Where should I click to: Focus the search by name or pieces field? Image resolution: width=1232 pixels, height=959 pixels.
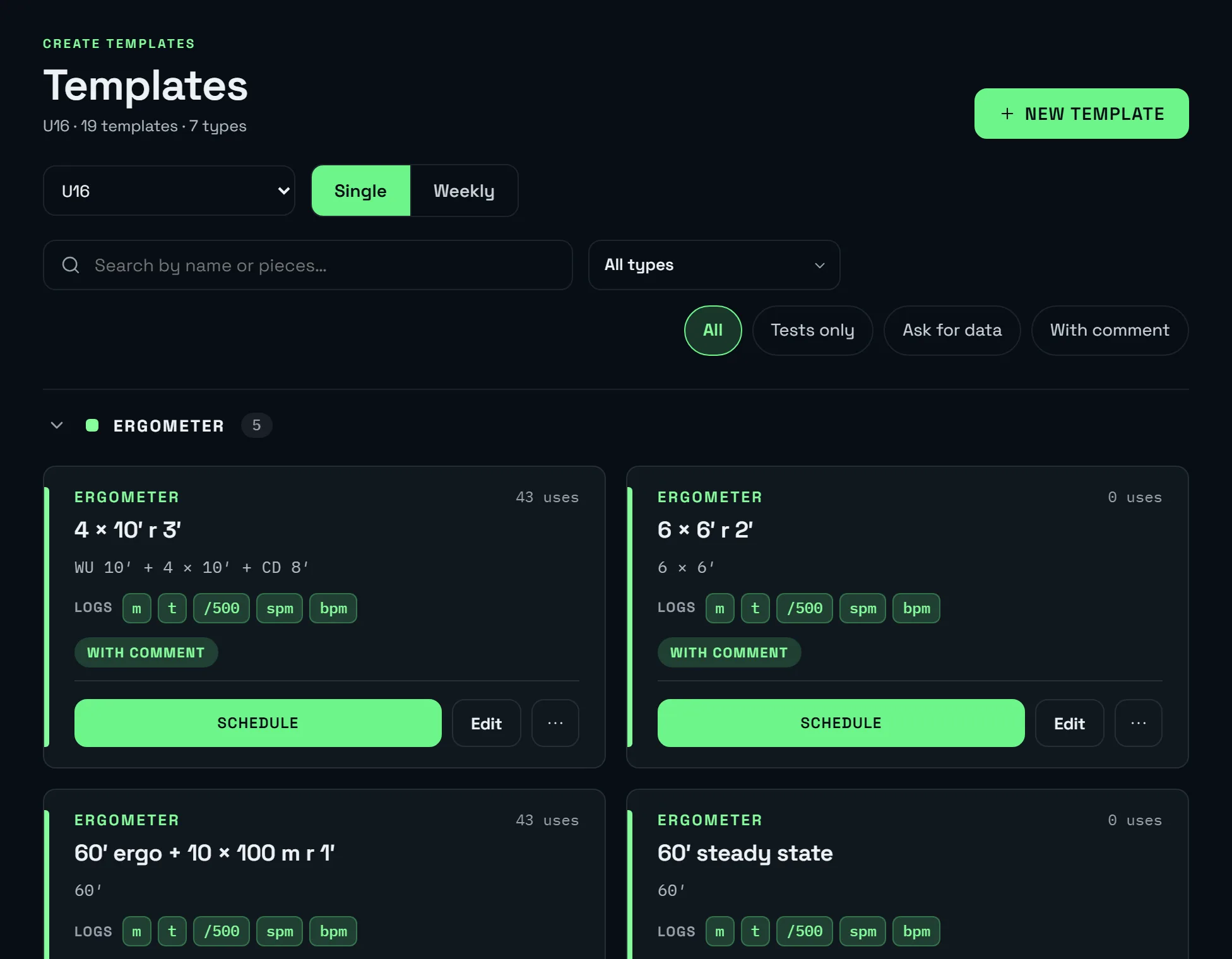[308, 265]
